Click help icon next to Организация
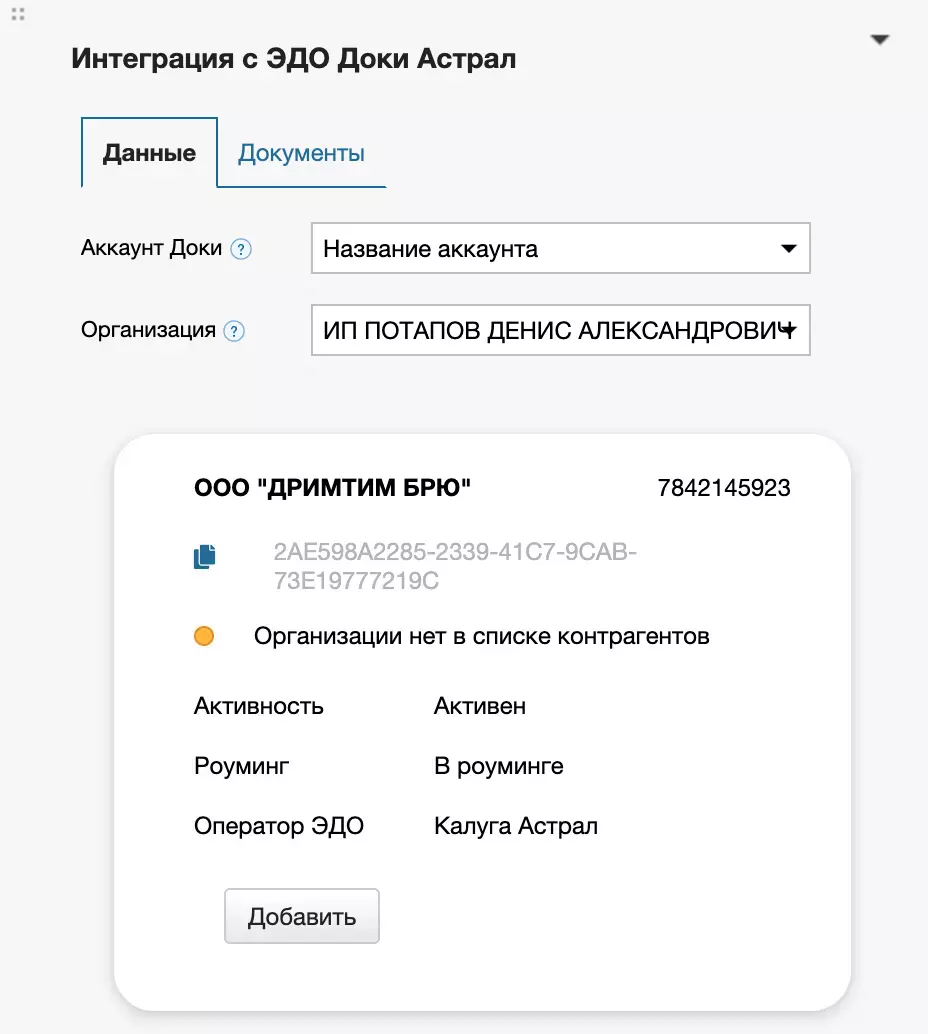 coord(234,331)
